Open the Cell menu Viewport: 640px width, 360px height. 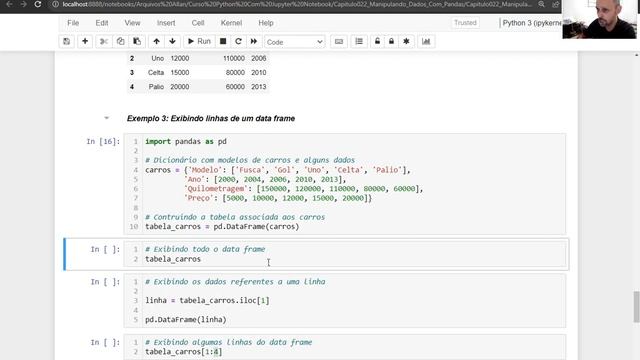(x=198, y=23)
